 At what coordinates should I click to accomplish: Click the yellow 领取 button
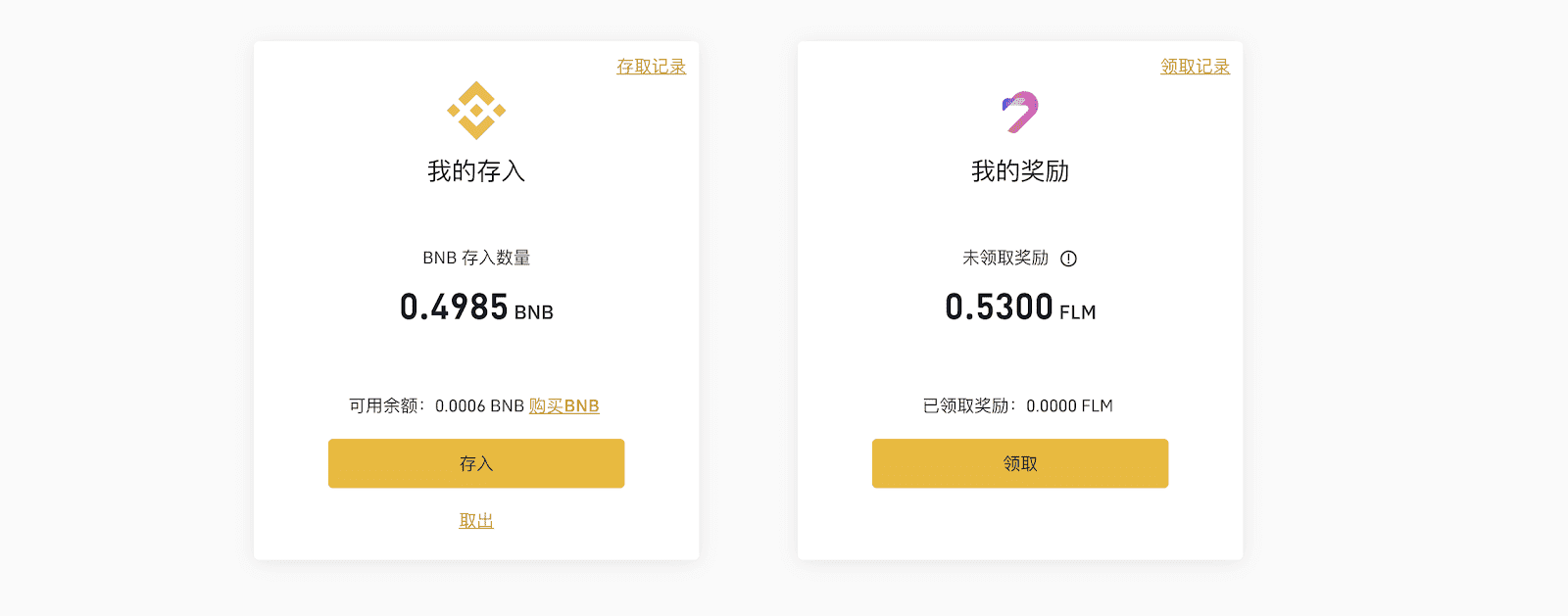pos(1020,463)
